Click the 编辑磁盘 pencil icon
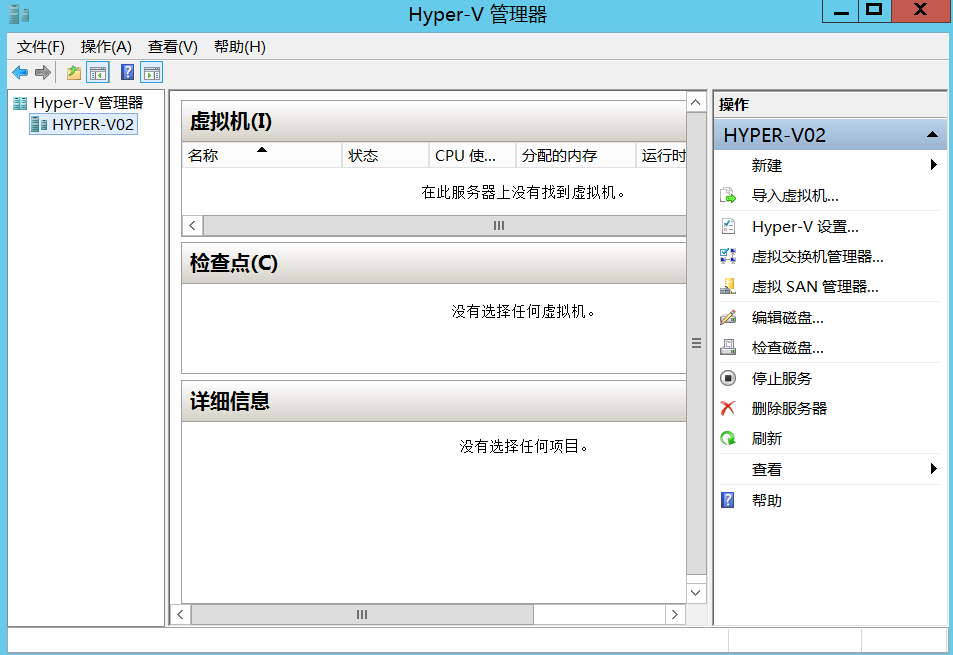This screenshot has height=655, width=953. (728, 317)
